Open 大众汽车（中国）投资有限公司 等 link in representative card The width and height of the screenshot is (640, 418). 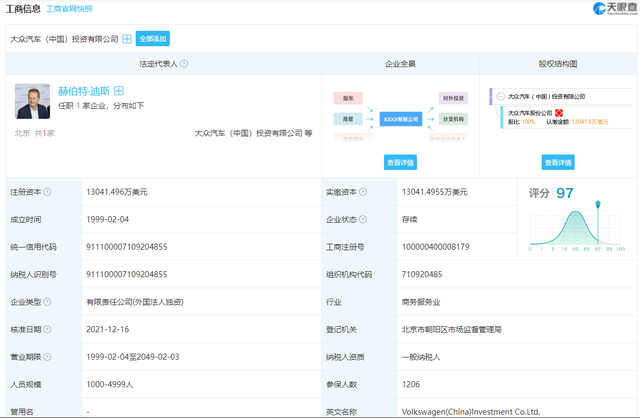pyautogui.click(x=253, y=133)
